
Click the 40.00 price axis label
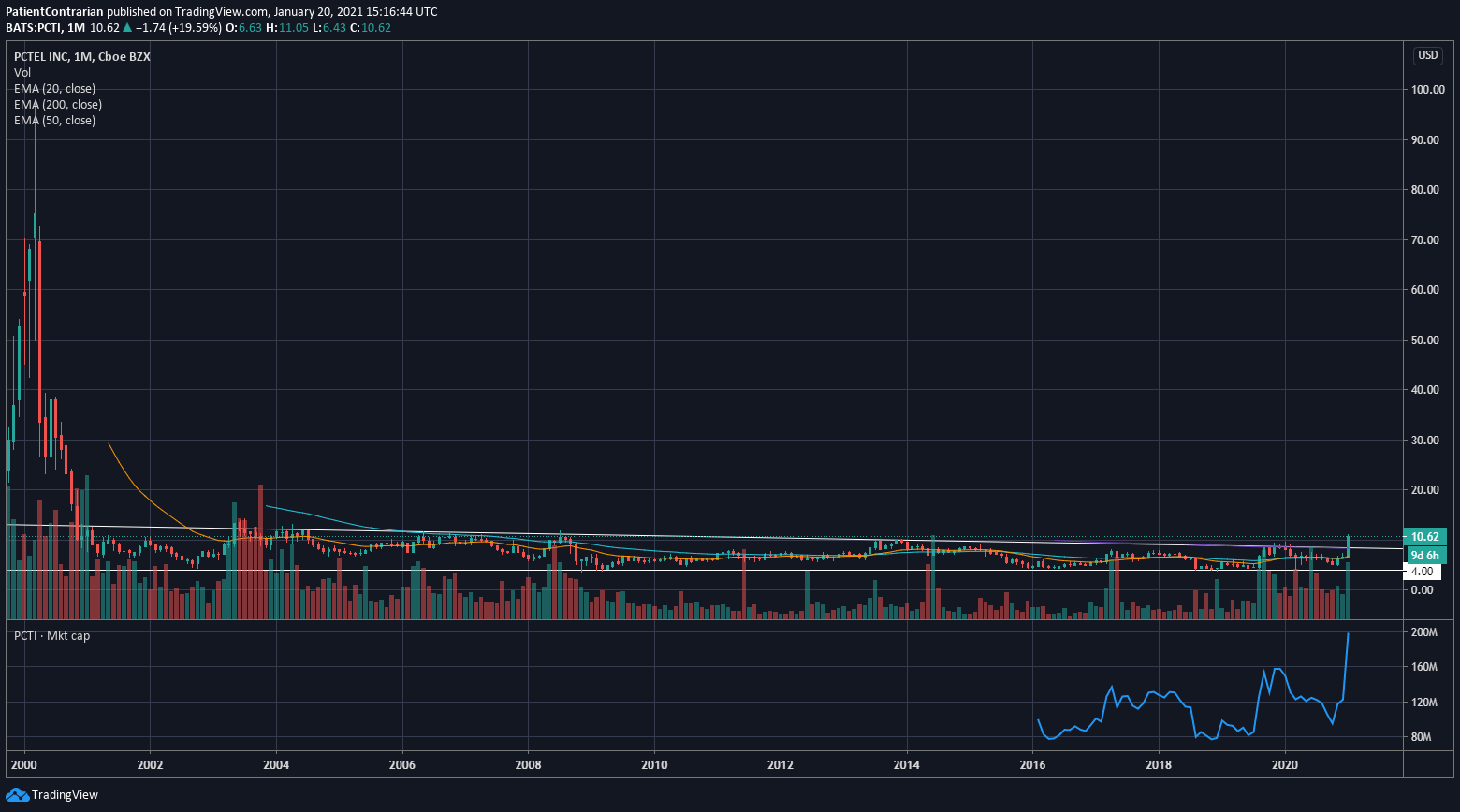1425,390
